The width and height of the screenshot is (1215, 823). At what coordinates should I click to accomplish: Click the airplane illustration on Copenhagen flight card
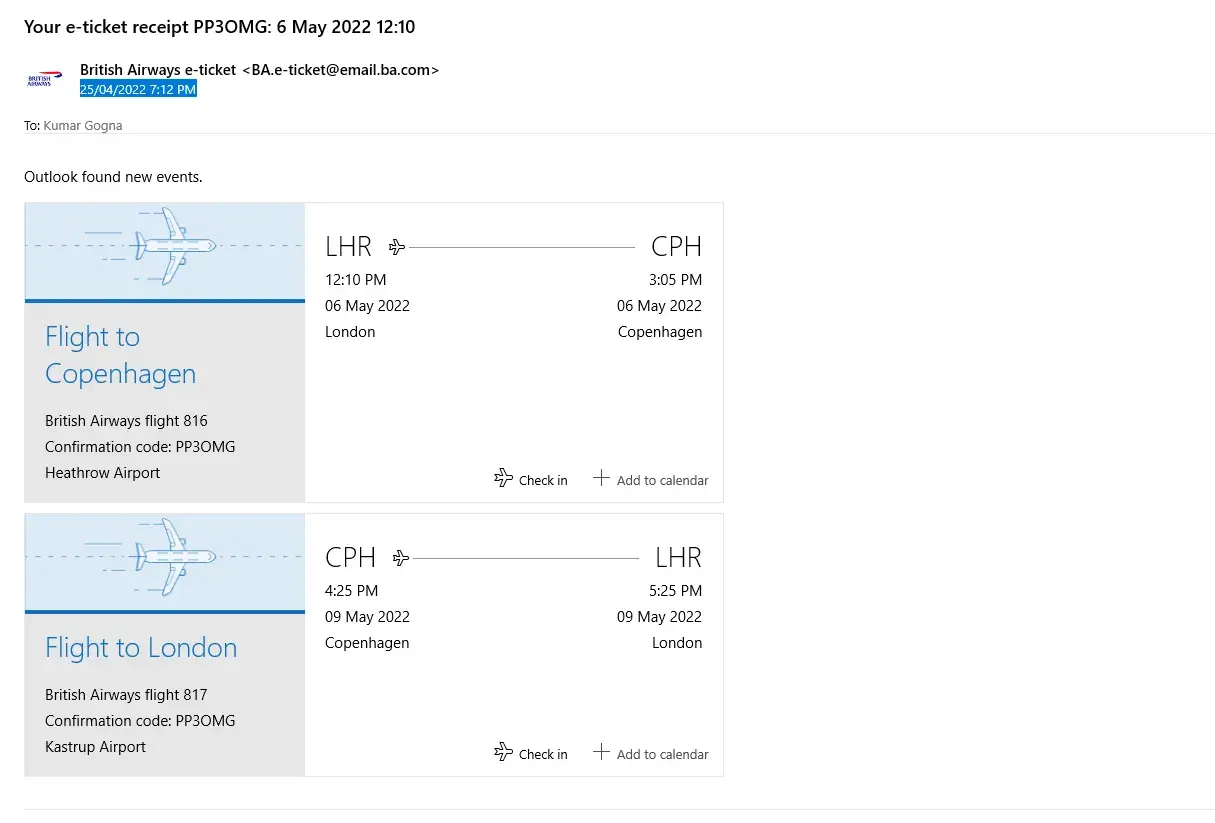(170, 246)
